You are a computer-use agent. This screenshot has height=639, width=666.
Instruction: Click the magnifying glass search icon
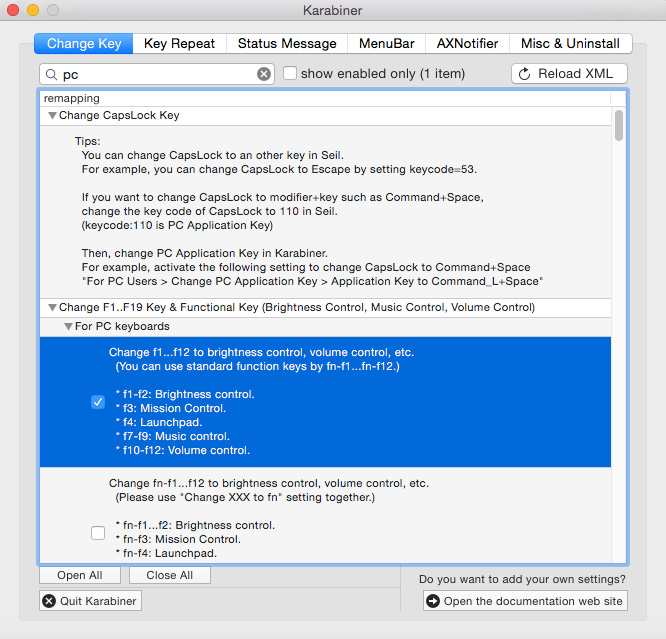click(x=51, y=74)
